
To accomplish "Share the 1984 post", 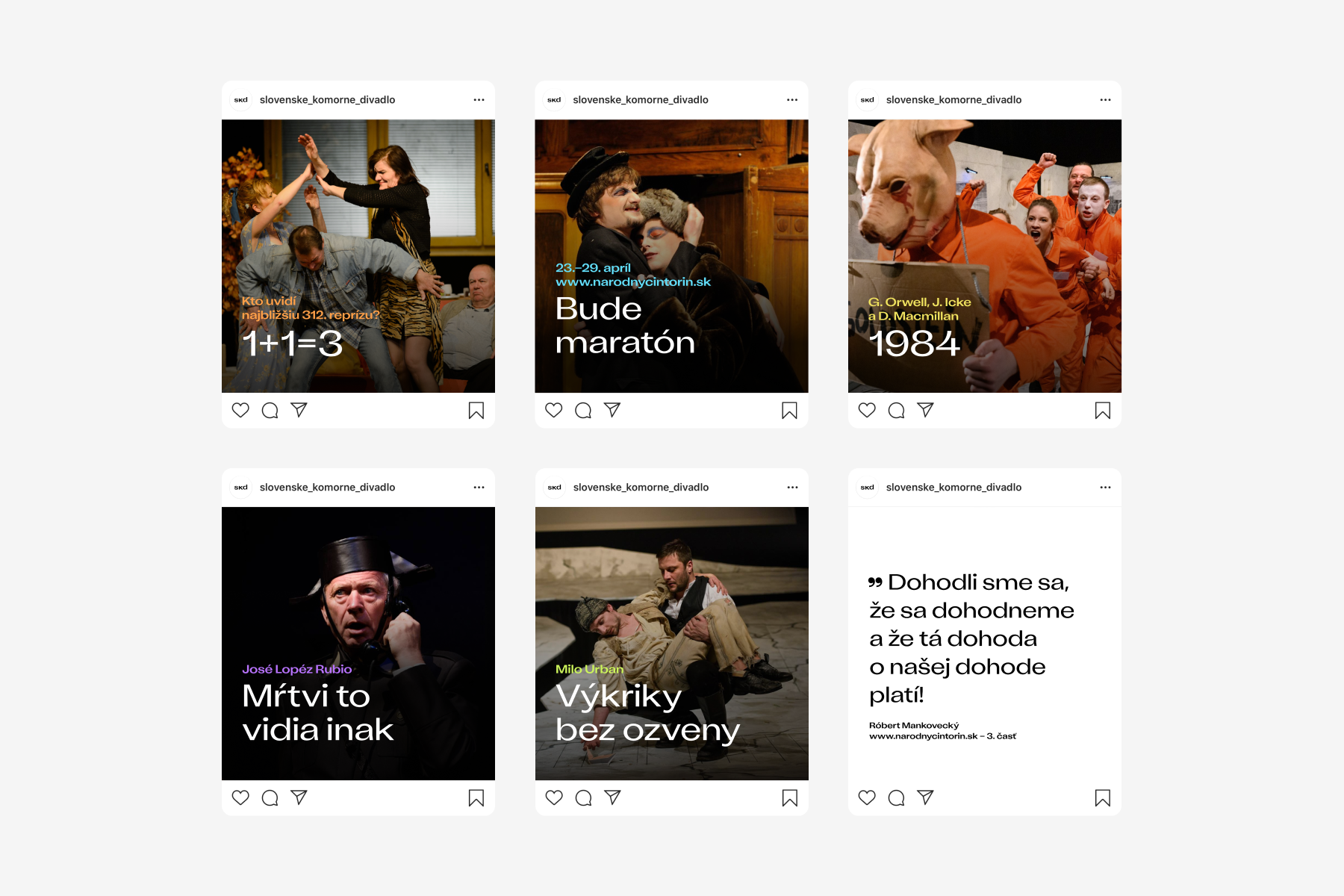I will pyautogui.click(x=925, y=410).
